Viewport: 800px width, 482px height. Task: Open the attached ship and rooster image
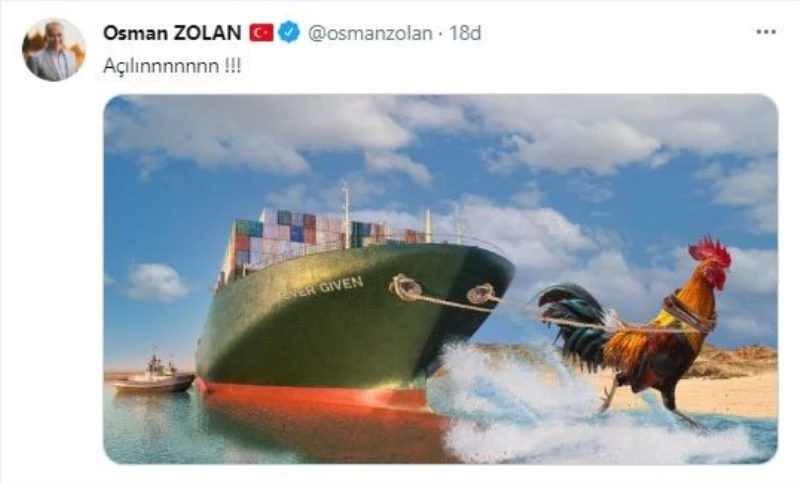pyautogui.click(x=441, y=279)
